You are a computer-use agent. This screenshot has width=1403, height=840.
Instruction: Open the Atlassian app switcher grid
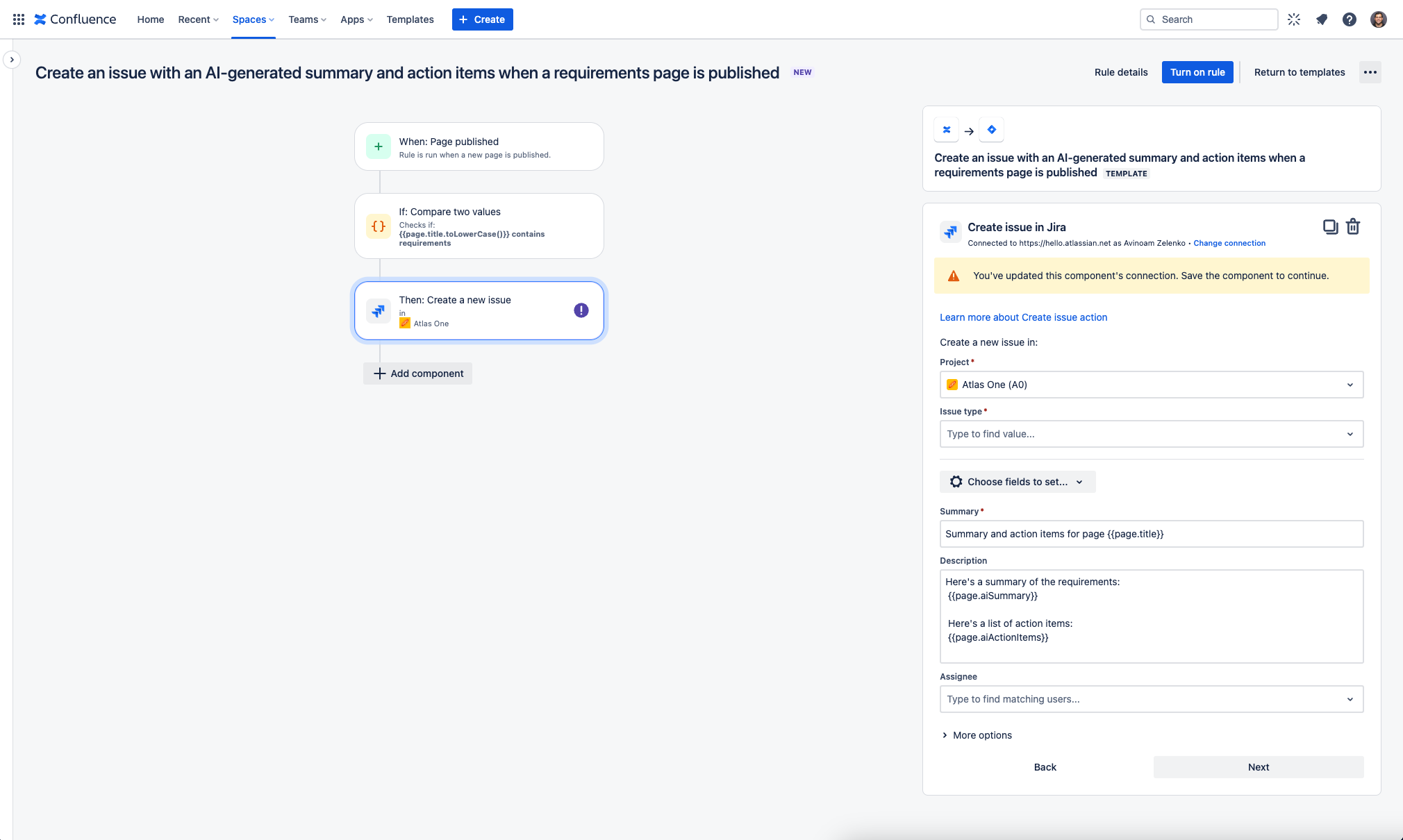point(18,19)
